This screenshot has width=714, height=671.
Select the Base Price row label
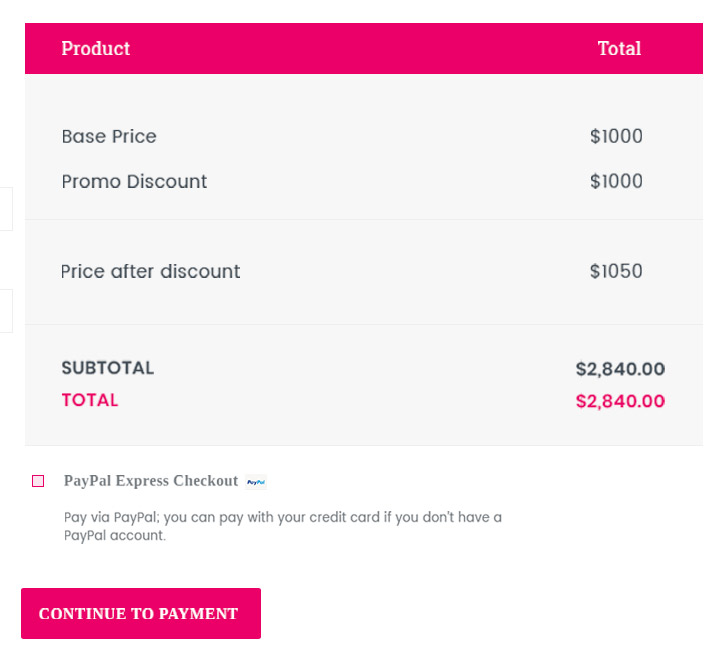pos(109,136)
